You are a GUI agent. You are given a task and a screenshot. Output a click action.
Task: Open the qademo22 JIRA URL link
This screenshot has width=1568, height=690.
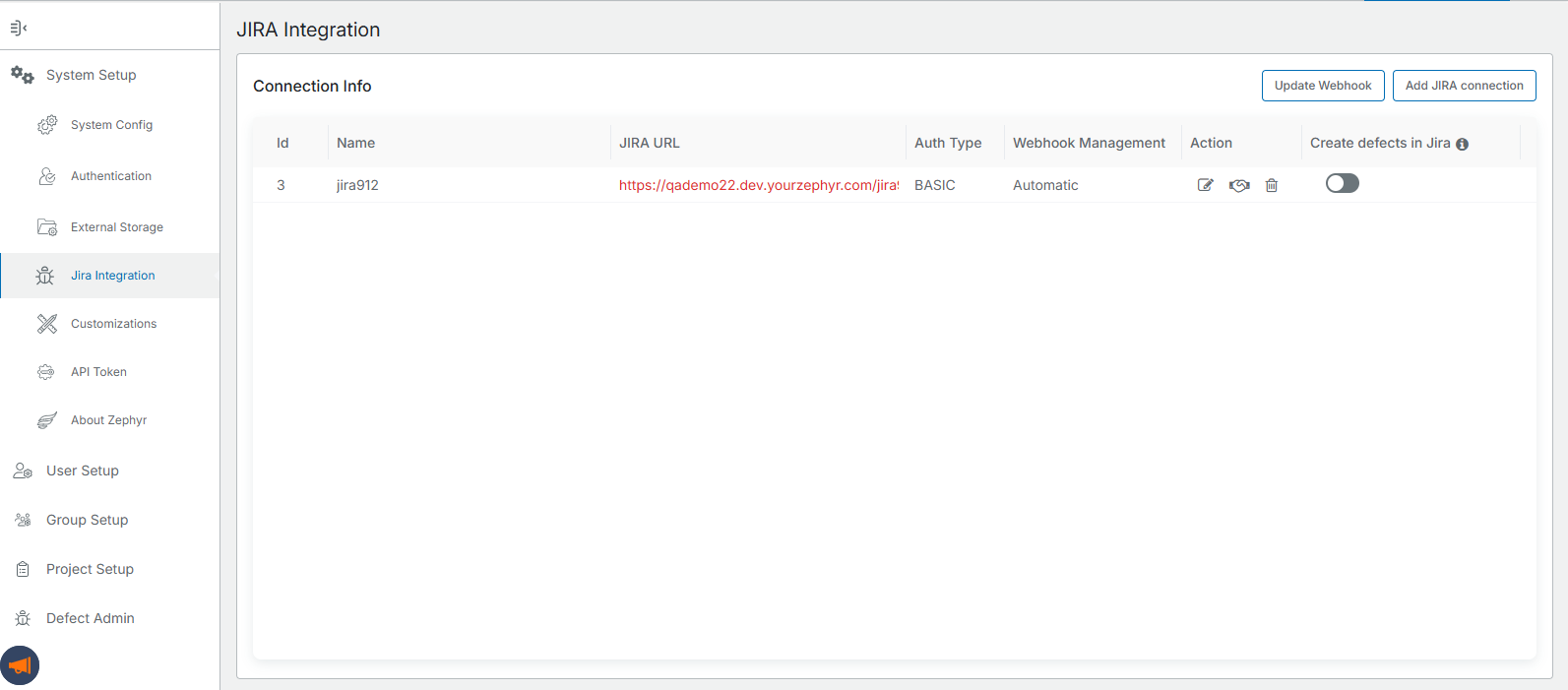(x=758, y=185)
